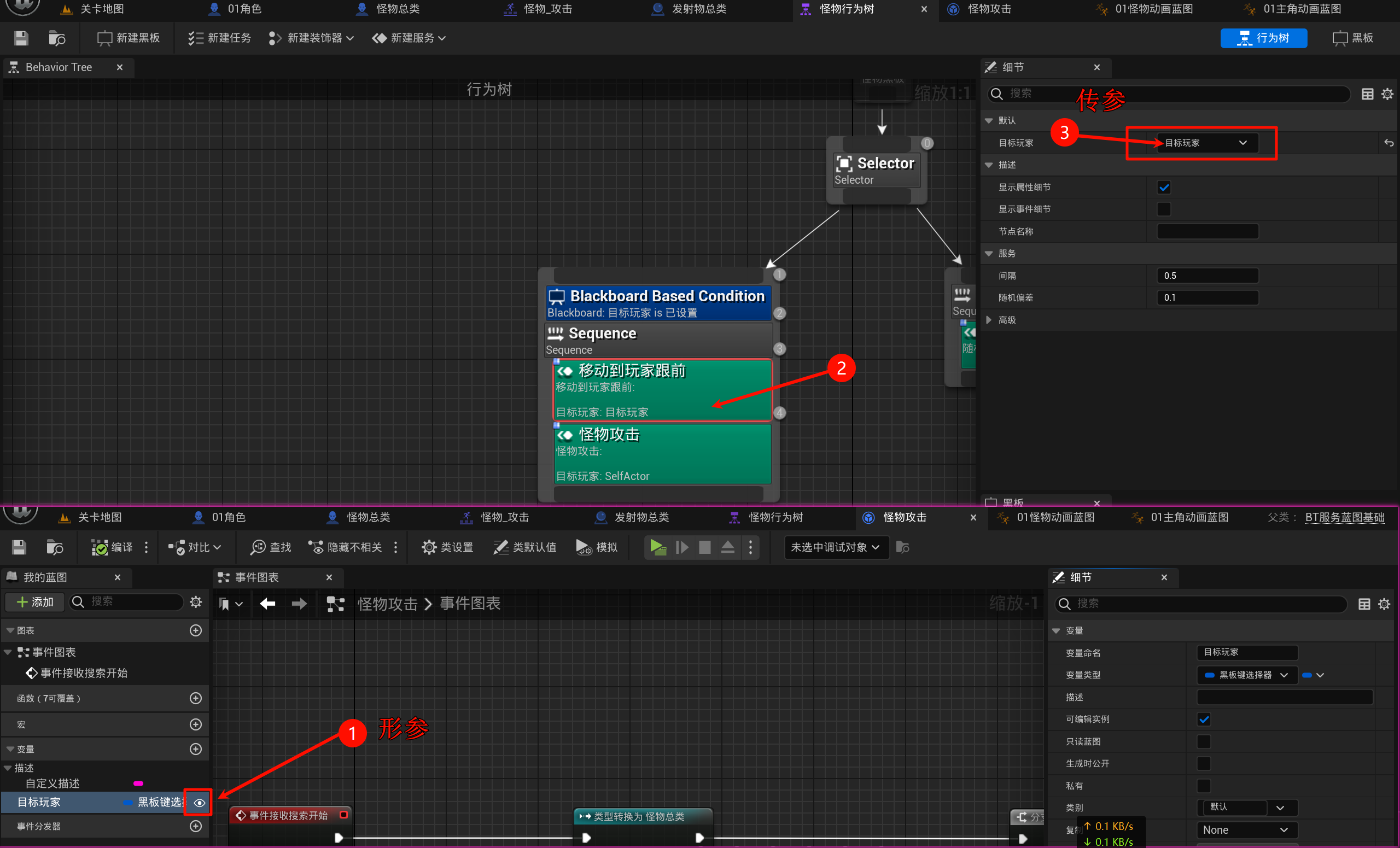Click the New Blackboard (新建黑板) button

[129, 38]
